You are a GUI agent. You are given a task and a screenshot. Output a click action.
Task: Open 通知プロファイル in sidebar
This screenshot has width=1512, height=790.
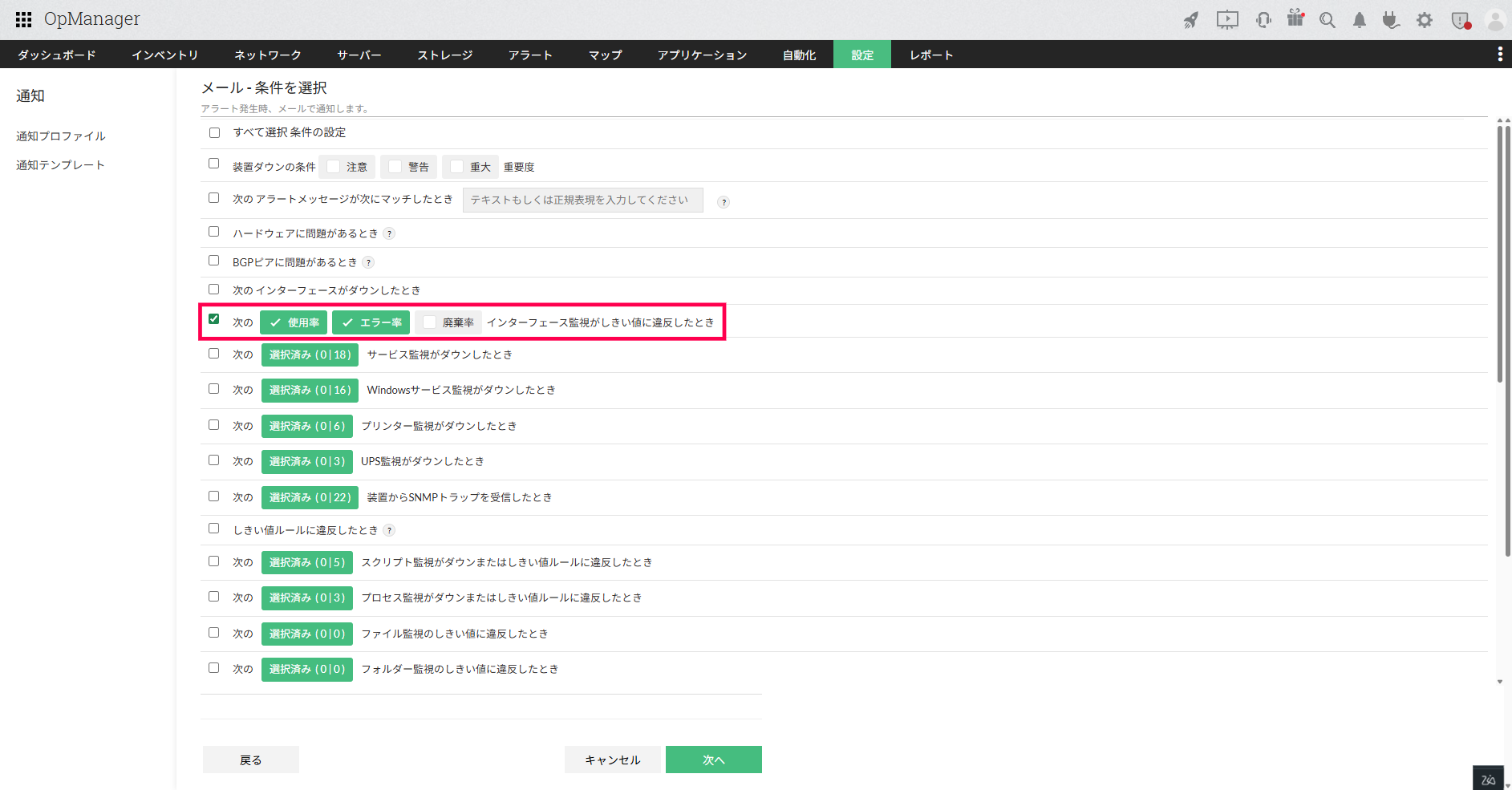pos(61,136)
